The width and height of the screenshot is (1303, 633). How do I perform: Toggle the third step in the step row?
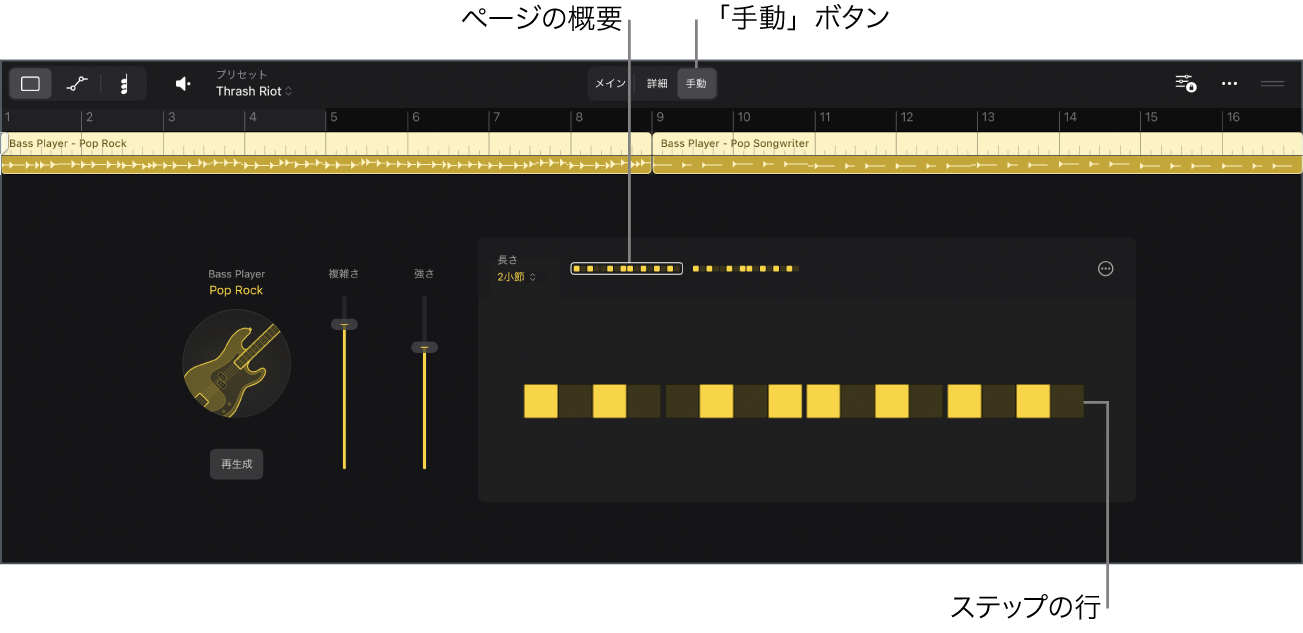coord(610,401)
